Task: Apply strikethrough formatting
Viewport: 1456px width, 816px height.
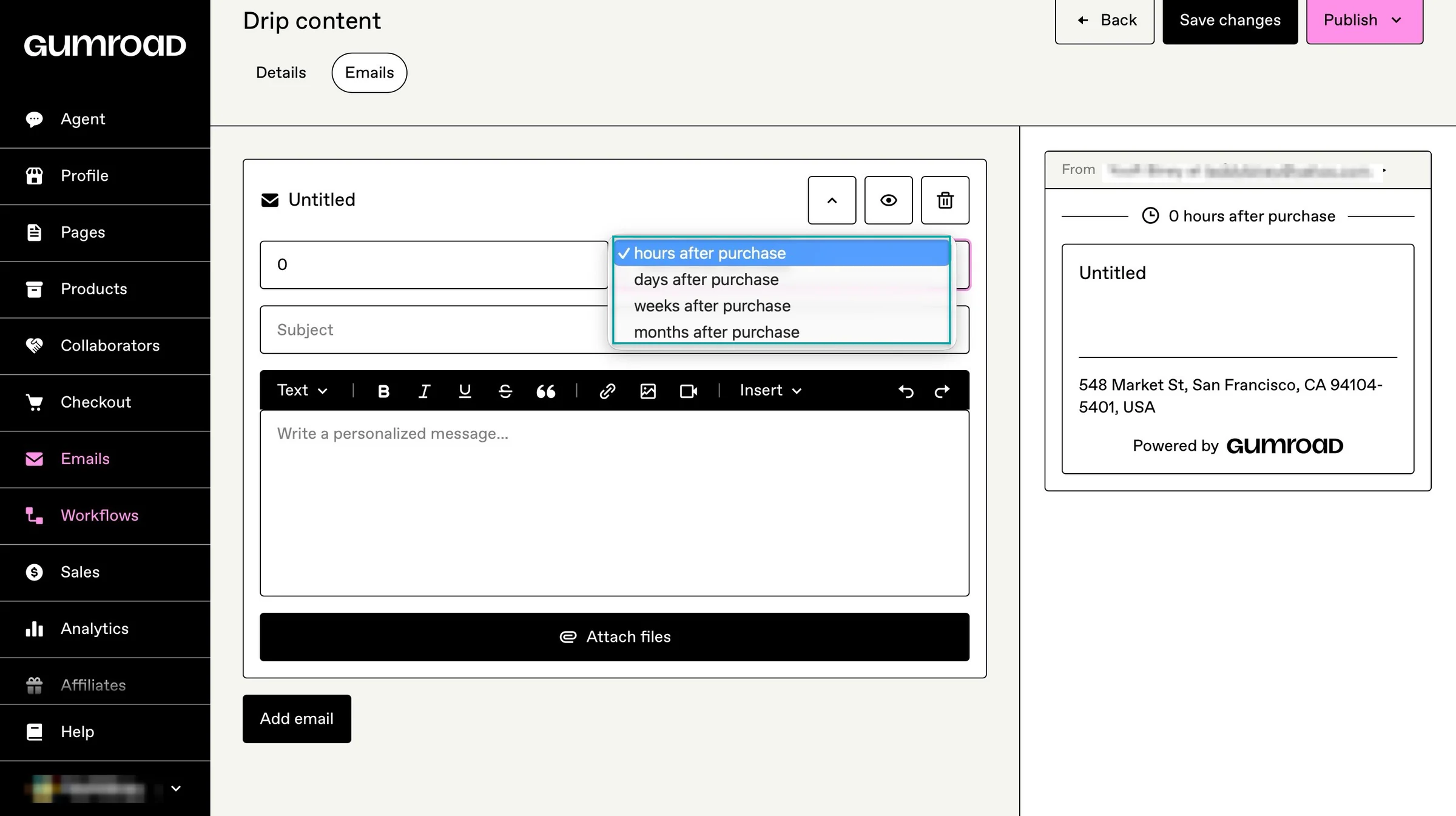Action: [x=505, y=391]
